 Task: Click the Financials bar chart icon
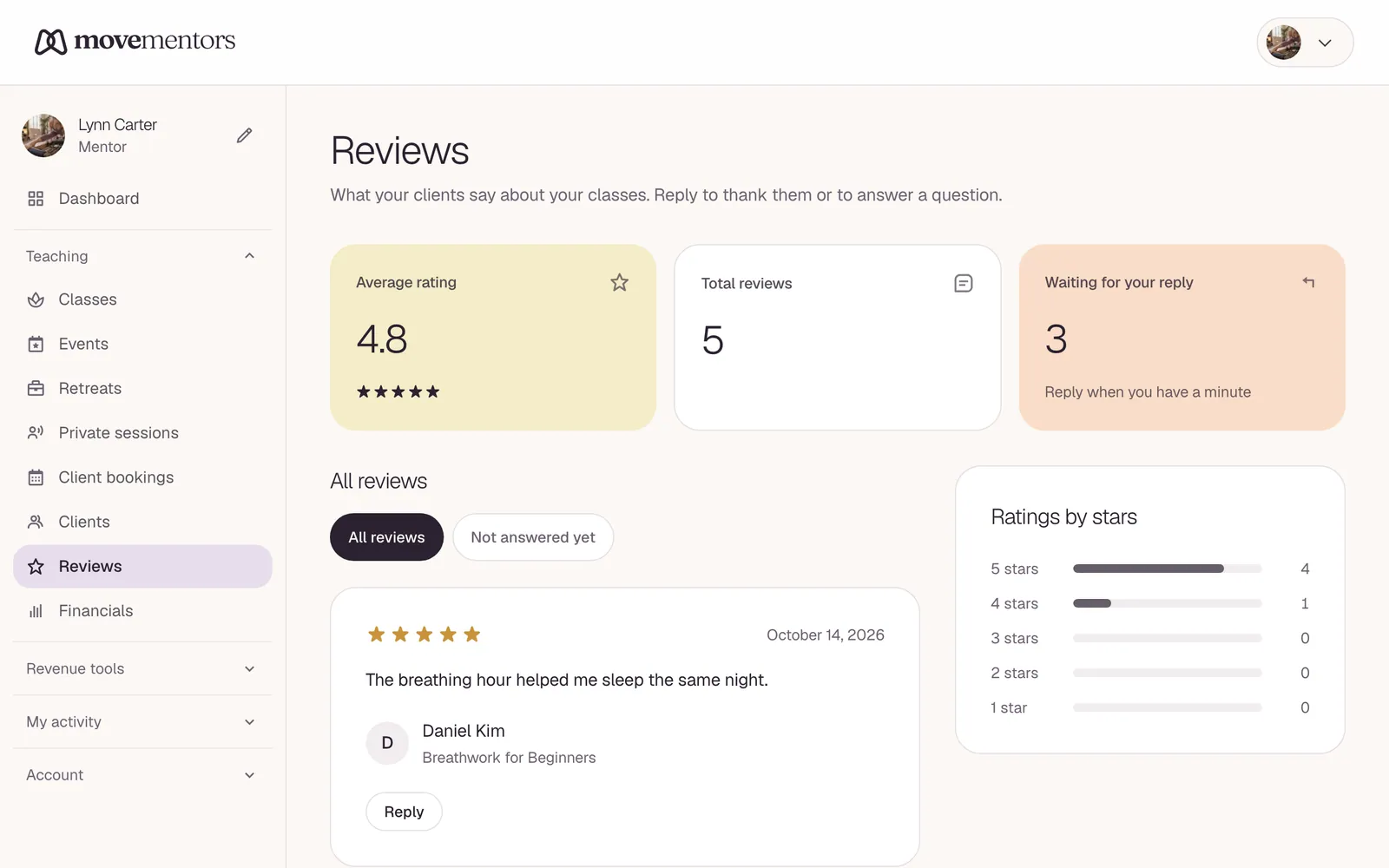pos(36,611)
